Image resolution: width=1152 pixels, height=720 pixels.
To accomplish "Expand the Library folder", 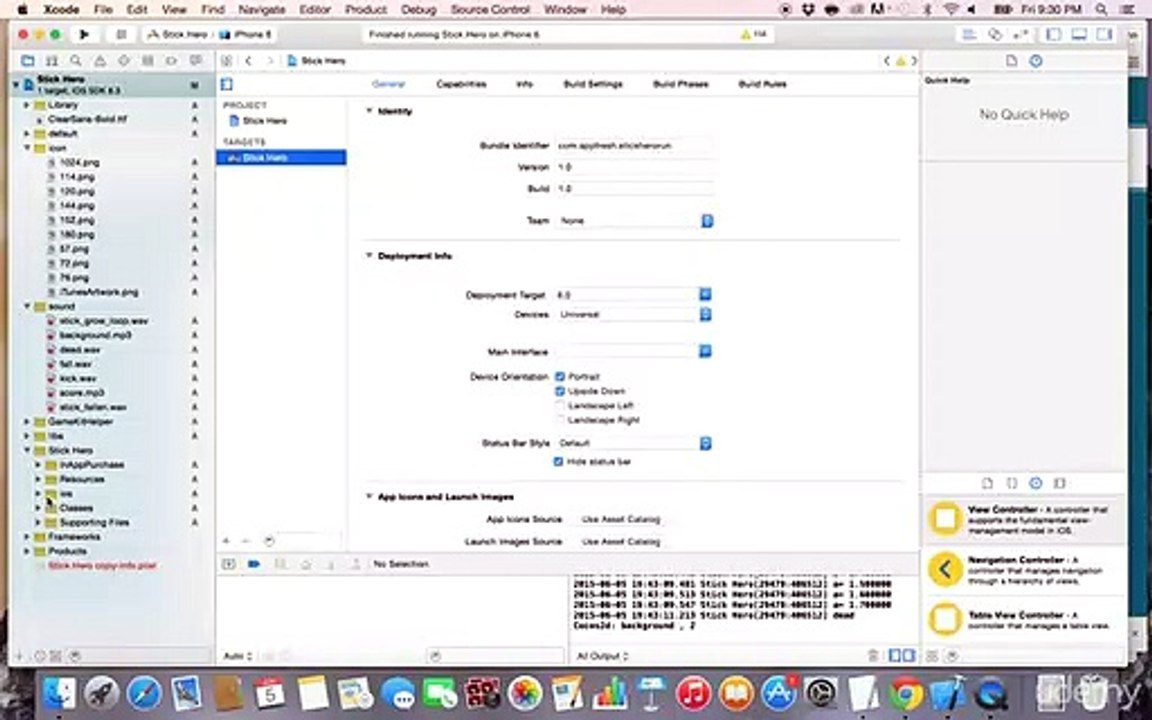I will pyautogui.click(x=26, y=105).
